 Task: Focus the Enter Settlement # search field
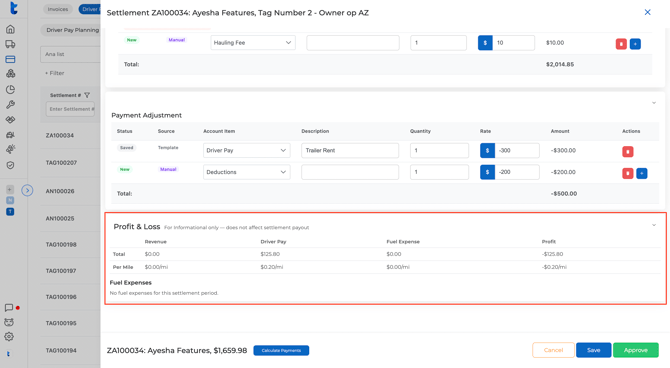point(71,109)
